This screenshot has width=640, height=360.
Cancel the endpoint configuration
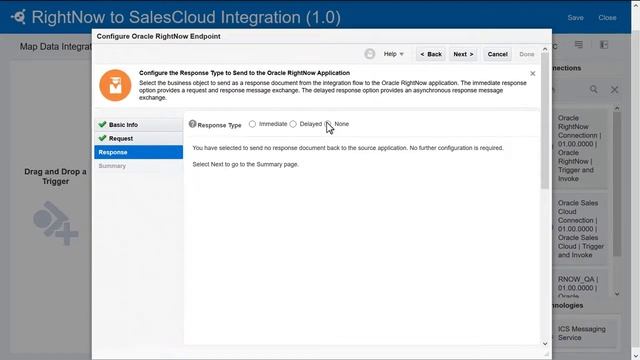[497, 54]
